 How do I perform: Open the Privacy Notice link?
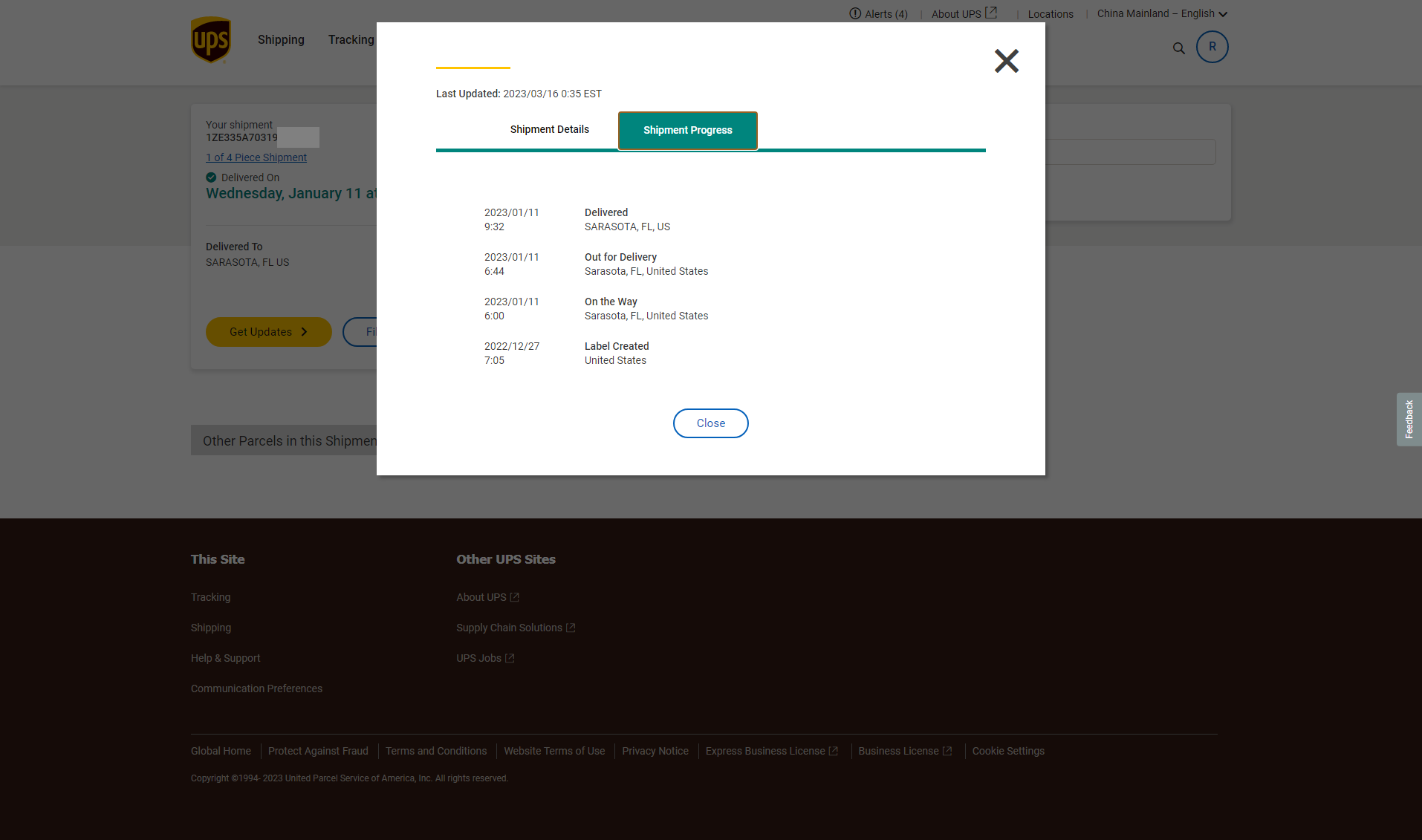coord(655,751)
